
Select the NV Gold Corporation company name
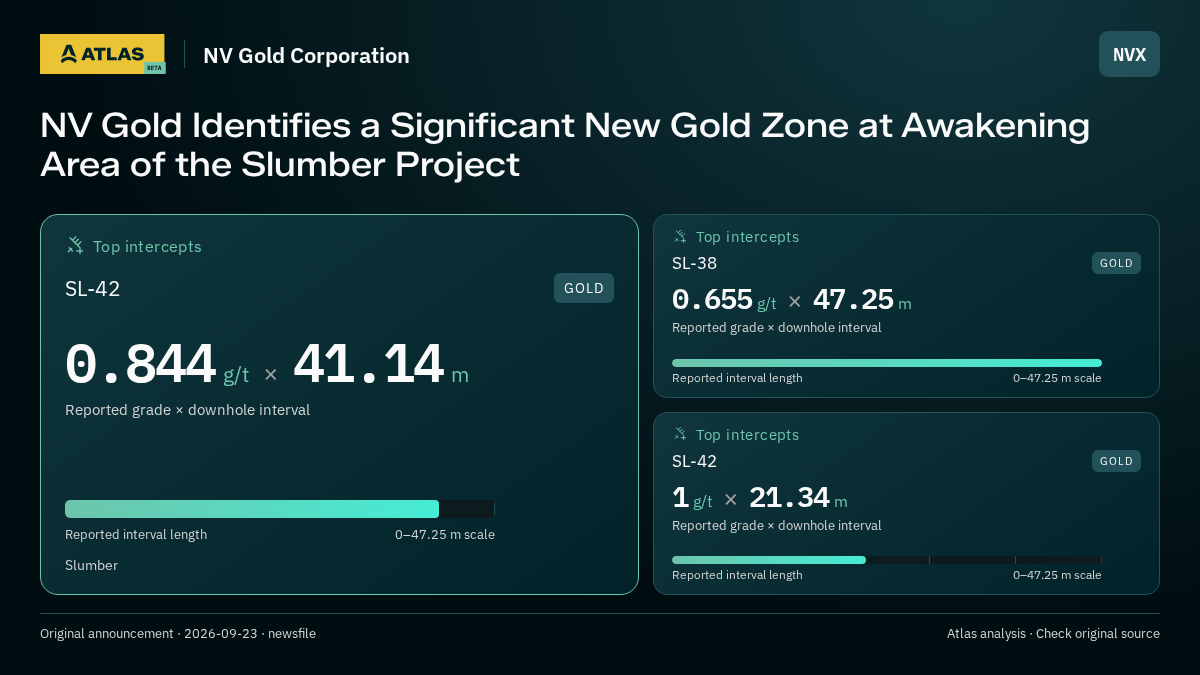pyautogui.click(x=306, y=56)
